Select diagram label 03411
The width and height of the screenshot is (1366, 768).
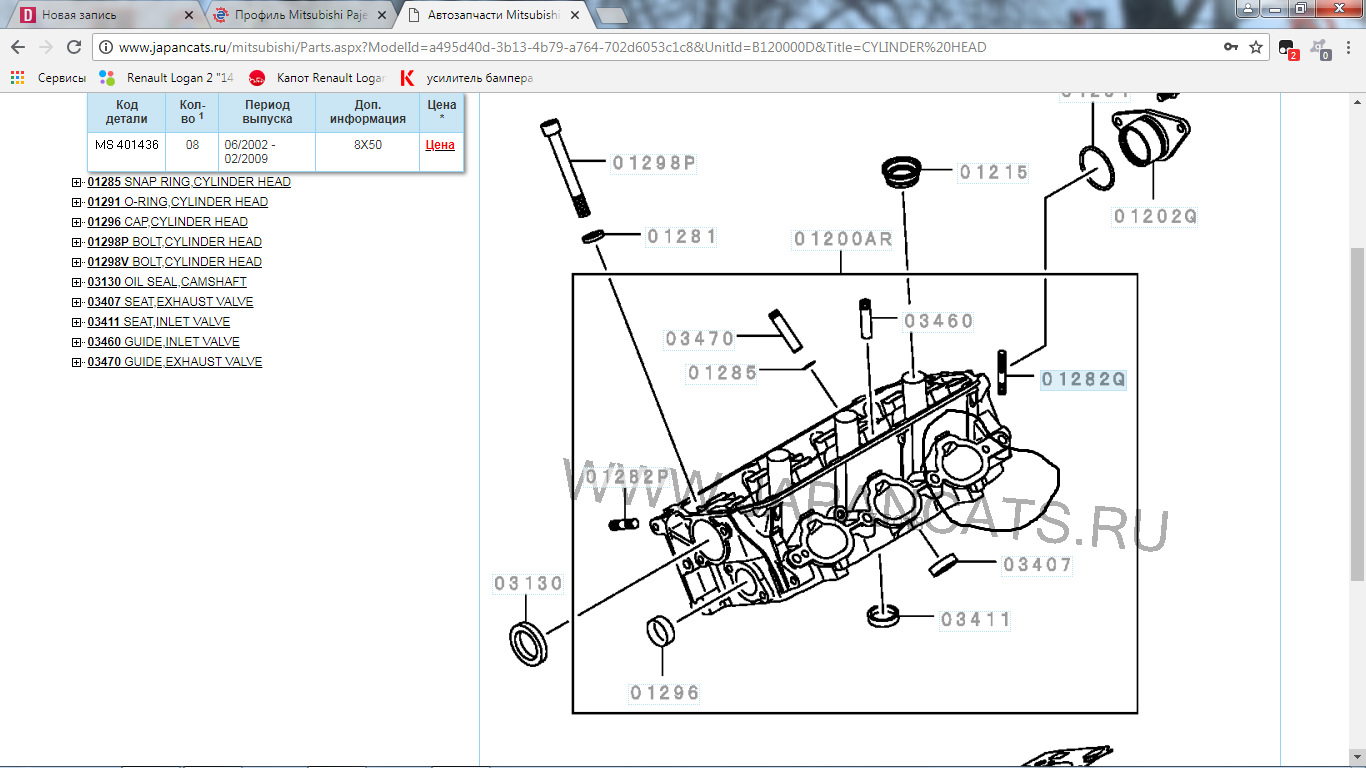pyautogui.click(x=976, y=620)
